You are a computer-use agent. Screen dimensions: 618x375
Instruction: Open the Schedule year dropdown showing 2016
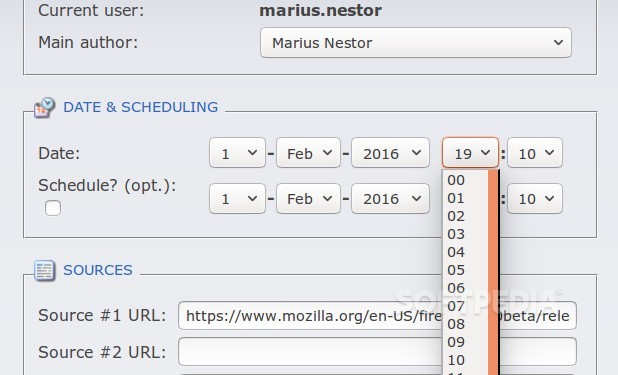tap(390, 198)
